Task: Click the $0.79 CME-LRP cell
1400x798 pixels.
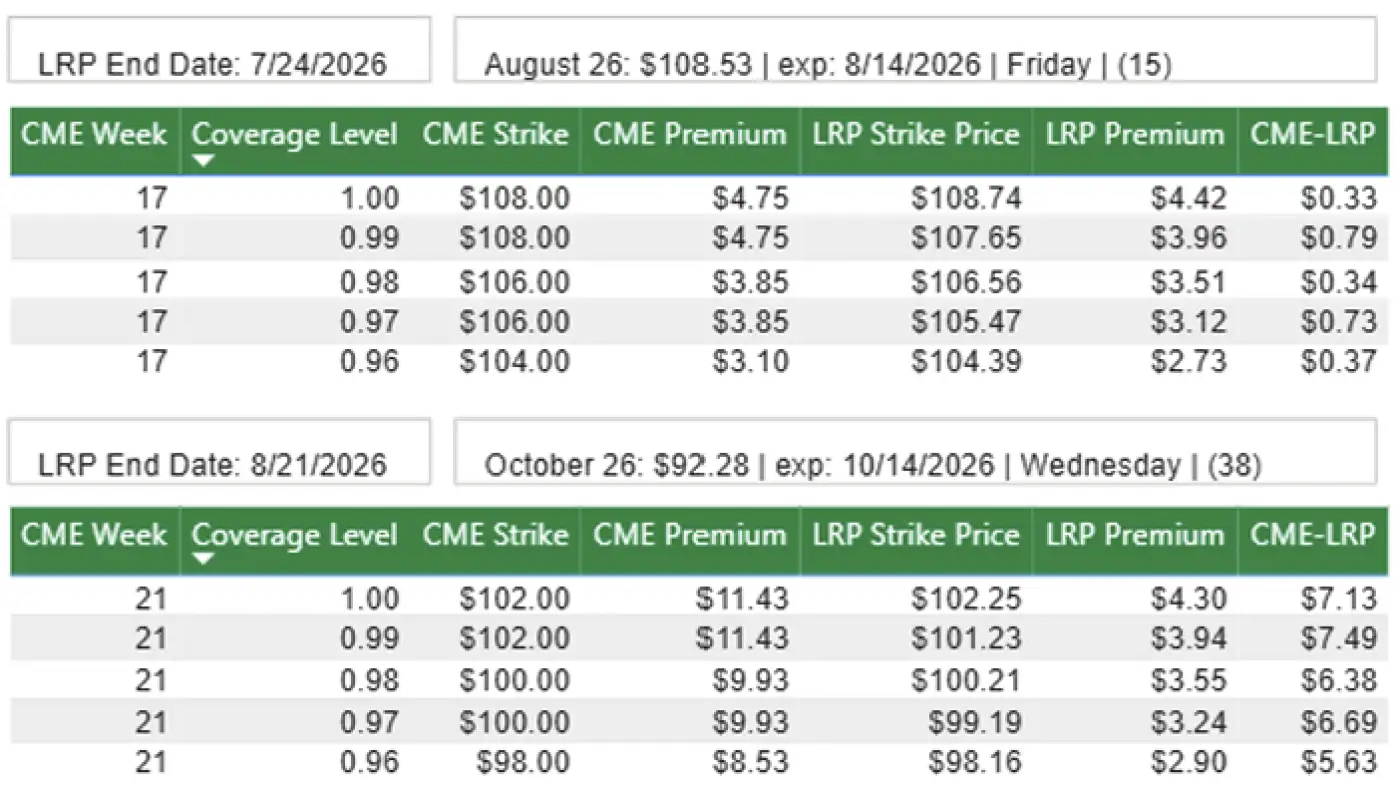Action: [x=1338, y=239]
